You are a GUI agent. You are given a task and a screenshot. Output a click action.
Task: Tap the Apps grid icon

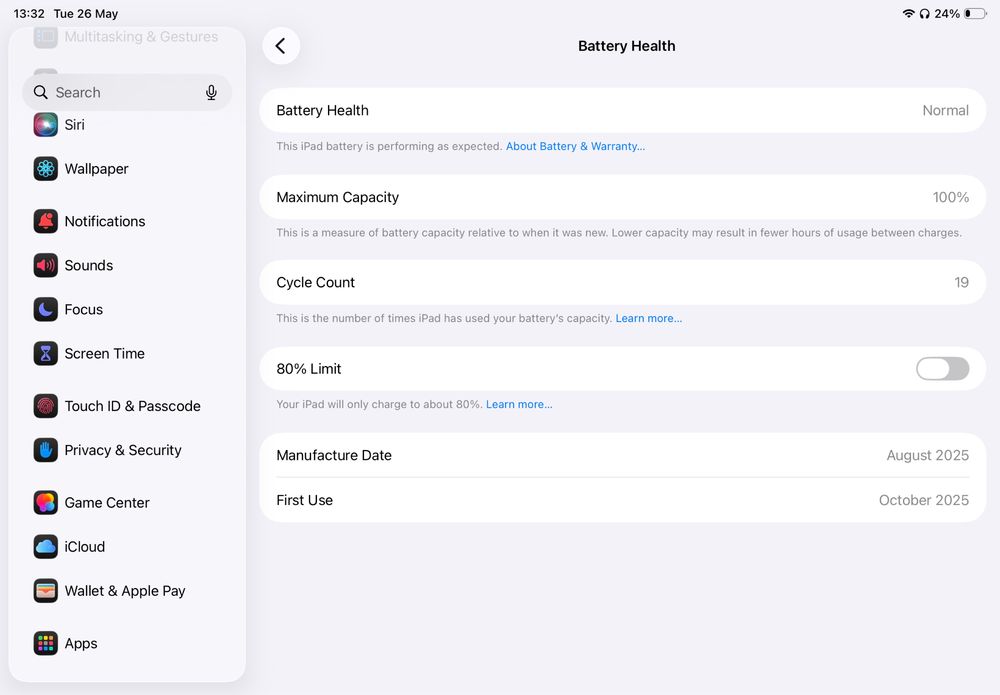45,643
